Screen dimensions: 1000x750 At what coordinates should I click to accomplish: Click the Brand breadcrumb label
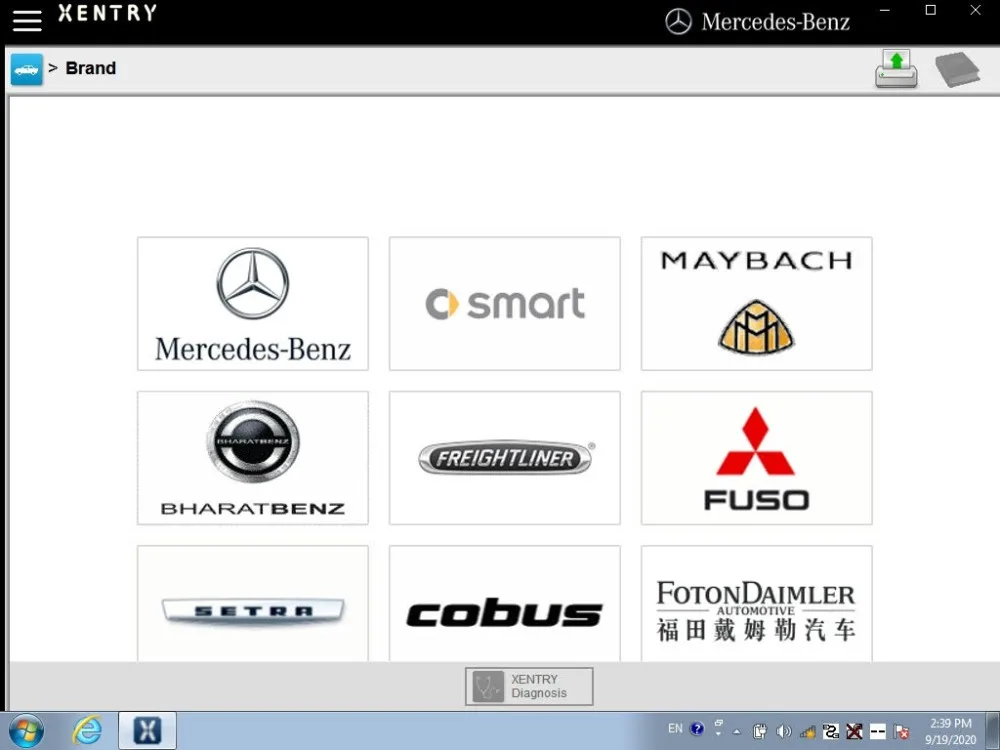(x=91, y=68)
